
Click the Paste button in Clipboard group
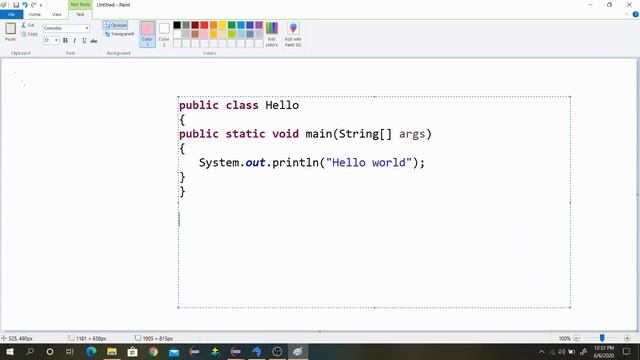(11, 31)
